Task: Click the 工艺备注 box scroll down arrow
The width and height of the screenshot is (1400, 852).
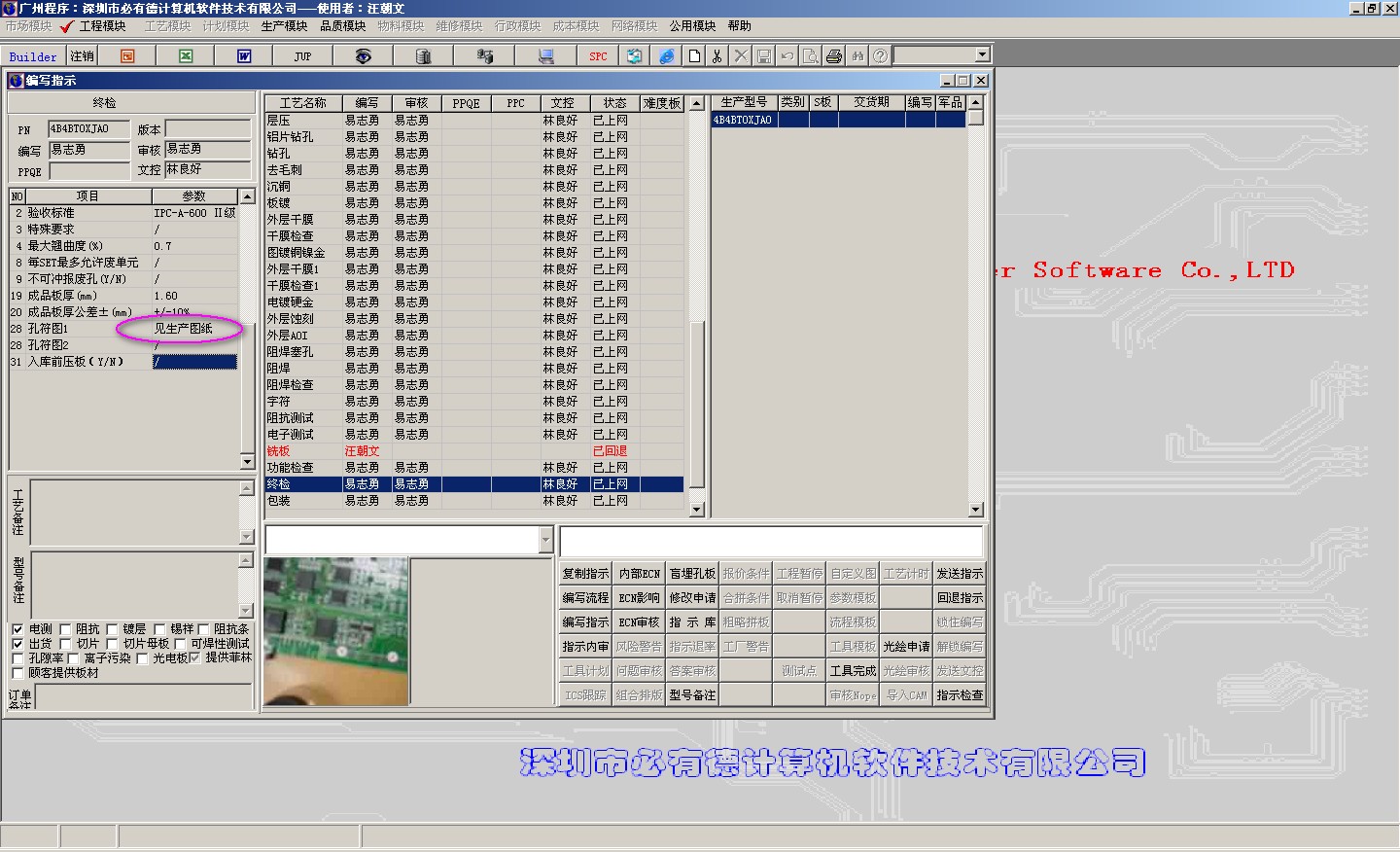Action: click(x=246, y=537)
